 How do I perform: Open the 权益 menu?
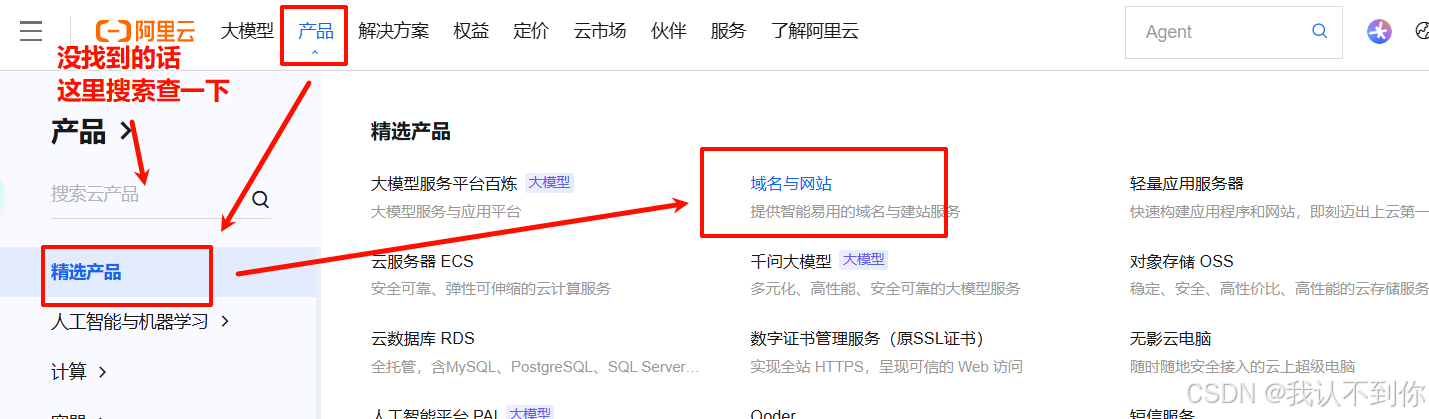471,30
